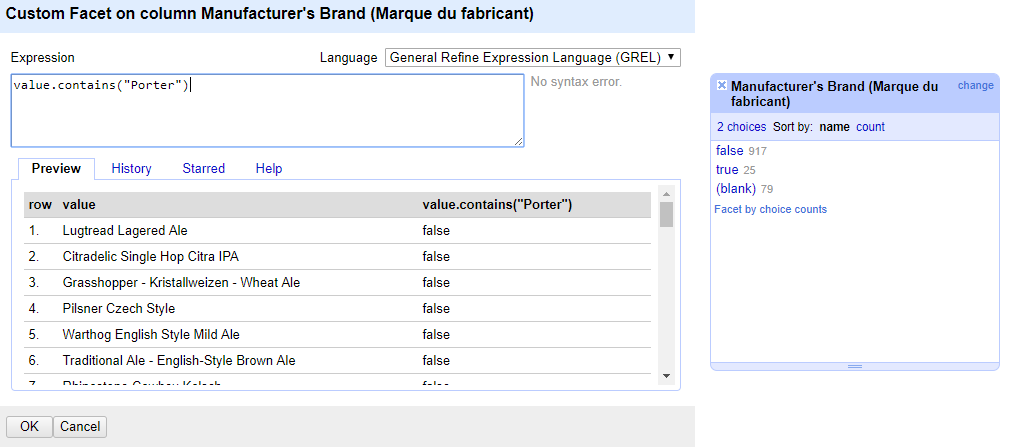Select the false facet choice
Screen dimensions: 1012x447
729,150
